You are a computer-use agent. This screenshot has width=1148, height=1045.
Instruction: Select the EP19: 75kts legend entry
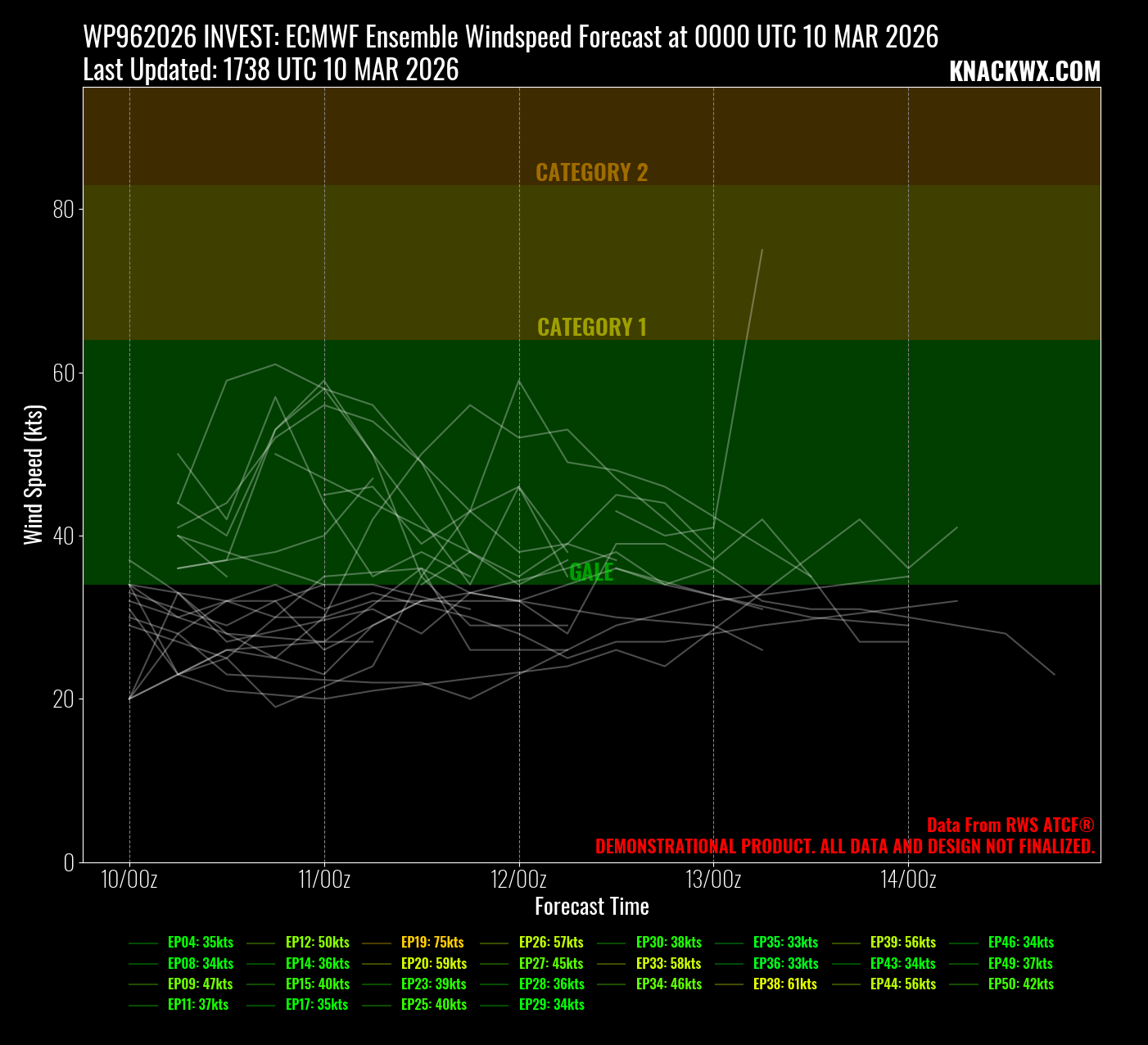coord(432,943)
